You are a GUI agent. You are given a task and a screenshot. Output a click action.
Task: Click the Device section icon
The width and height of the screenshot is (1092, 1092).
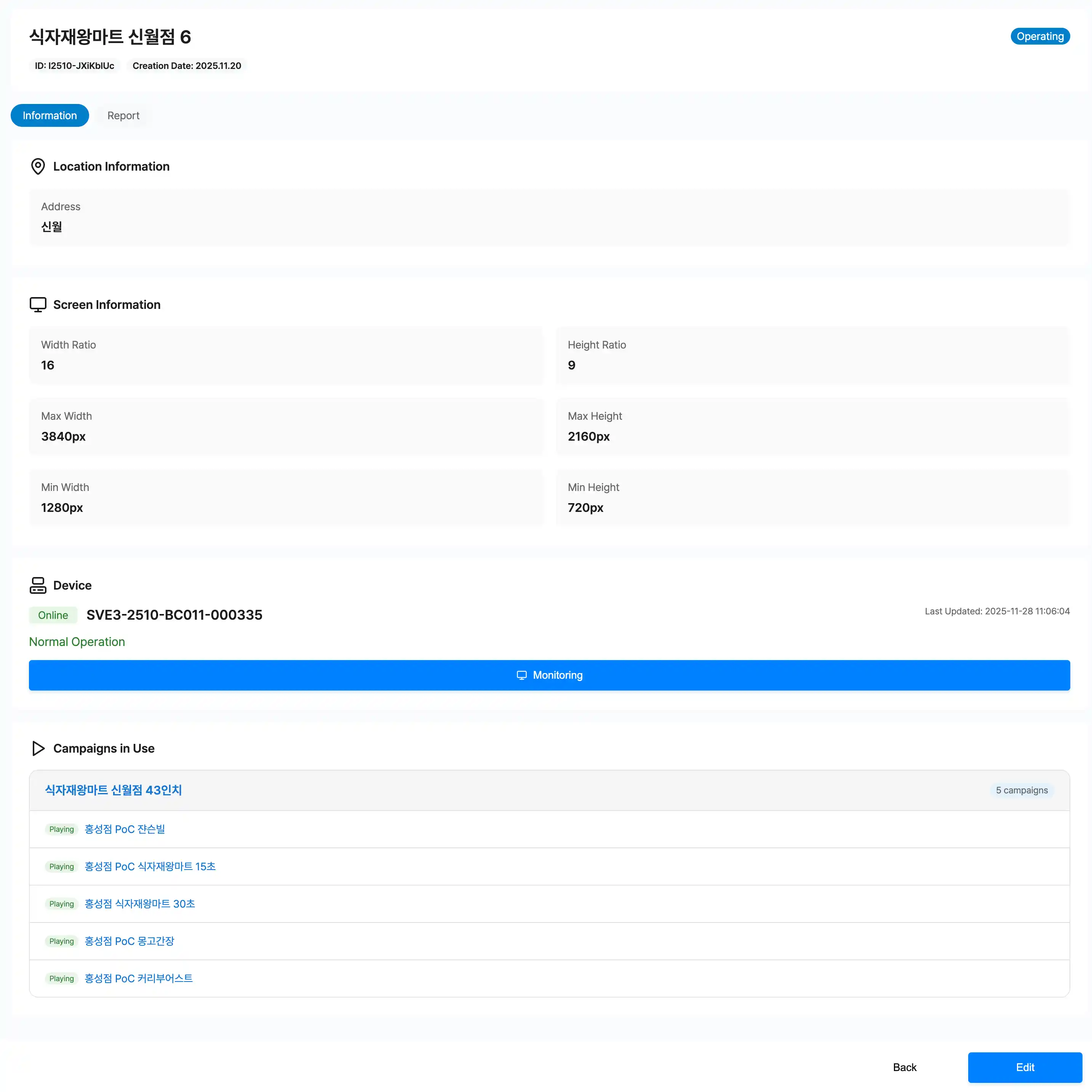[x=38, y=585]
